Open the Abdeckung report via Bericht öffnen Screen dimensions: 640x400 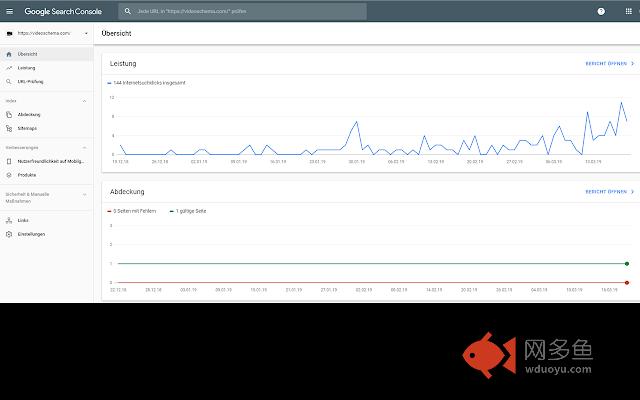click(x=610, y=191)
